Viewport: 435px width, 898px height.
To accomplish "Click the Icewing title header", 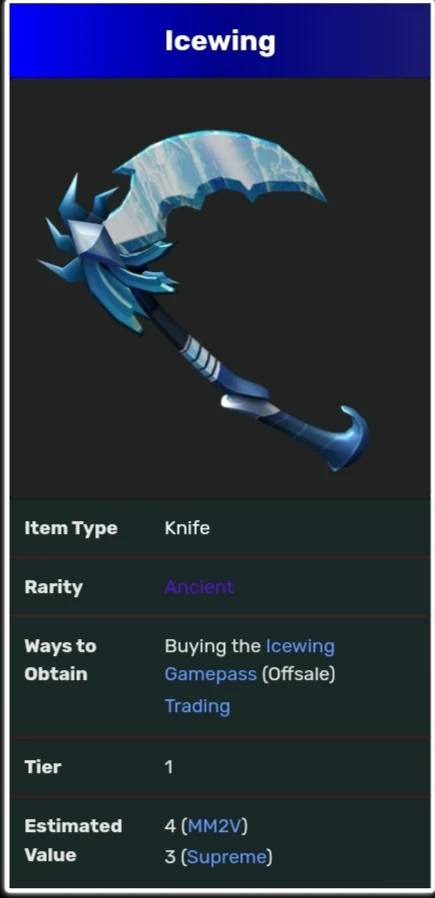I will point(220,41).
